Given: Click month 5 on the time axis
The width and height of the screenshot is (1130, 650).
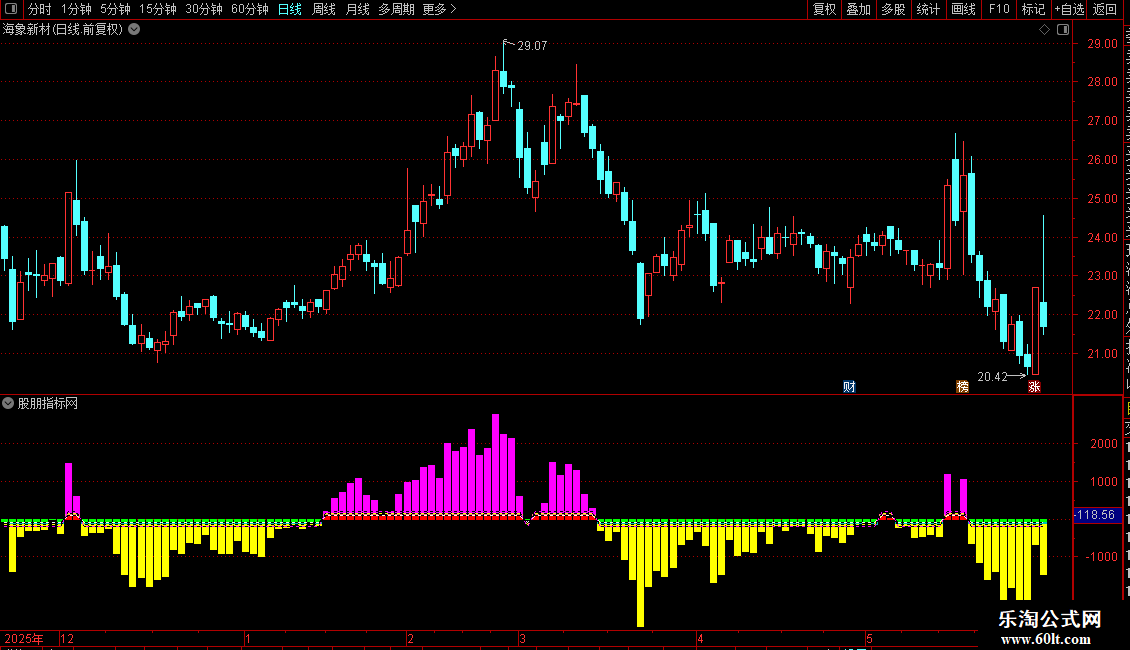Looking at the screenshot, I should point(869,639).
